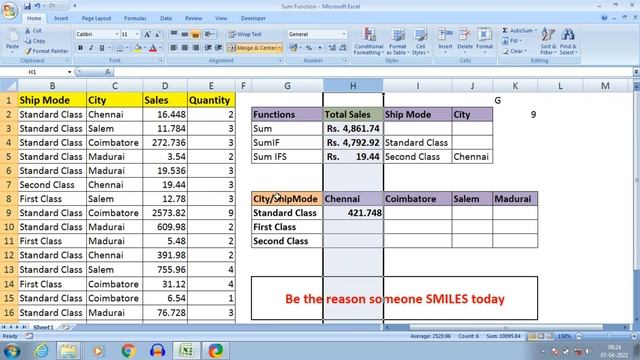
Task: Open the Cell Styles dropdown
Action: point(420,41)
